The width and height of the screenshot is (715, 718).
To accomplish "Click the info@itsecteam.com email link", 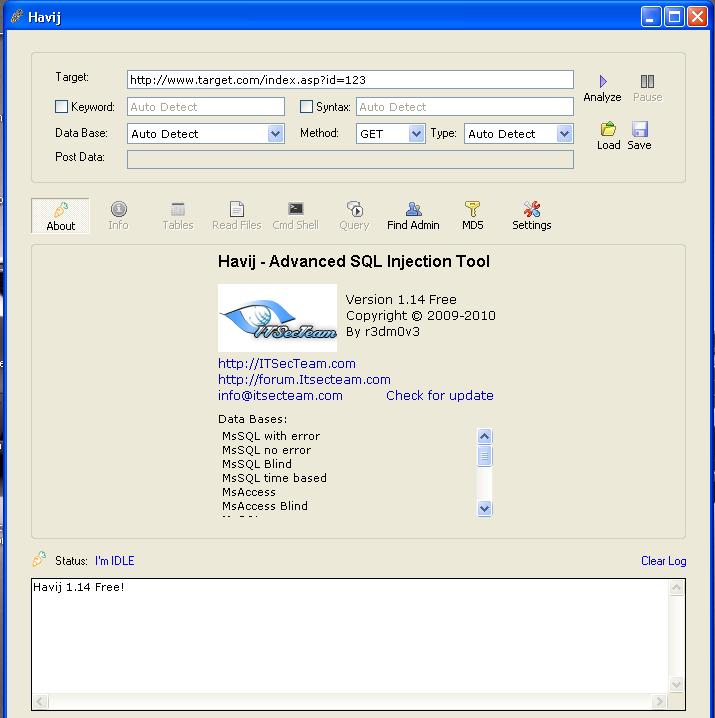I will tap(280, 396).
